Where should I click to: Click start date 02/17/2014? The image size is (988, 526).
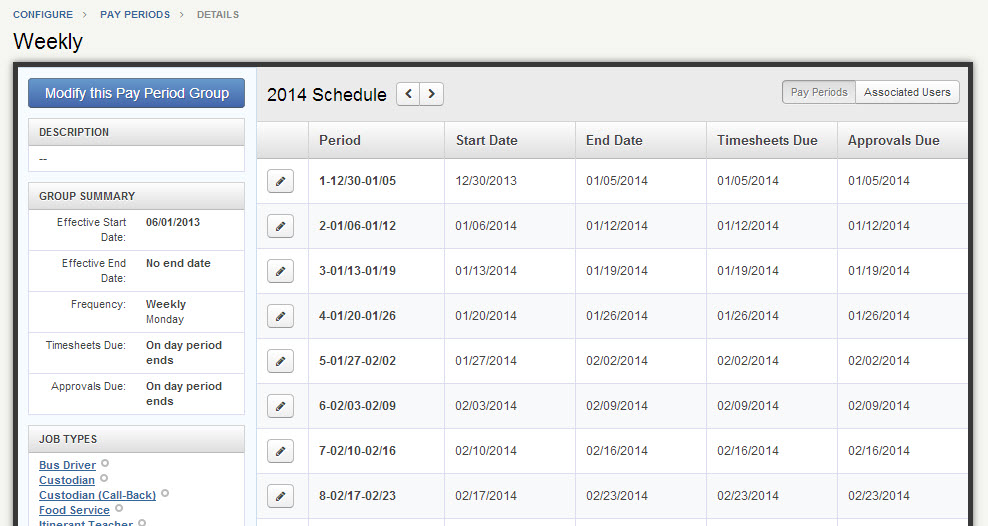click(x=486, y=496)
